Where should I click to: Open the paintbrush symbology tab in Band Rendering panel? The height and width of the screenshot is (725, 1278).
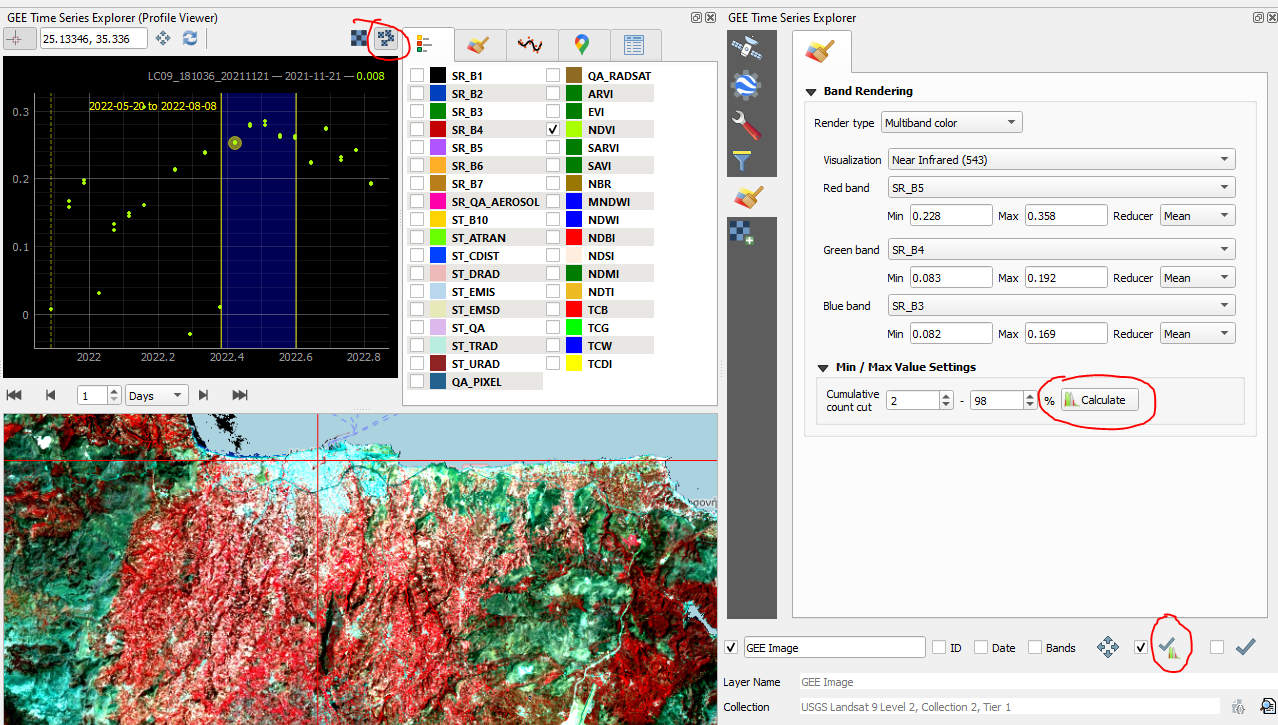821,49
